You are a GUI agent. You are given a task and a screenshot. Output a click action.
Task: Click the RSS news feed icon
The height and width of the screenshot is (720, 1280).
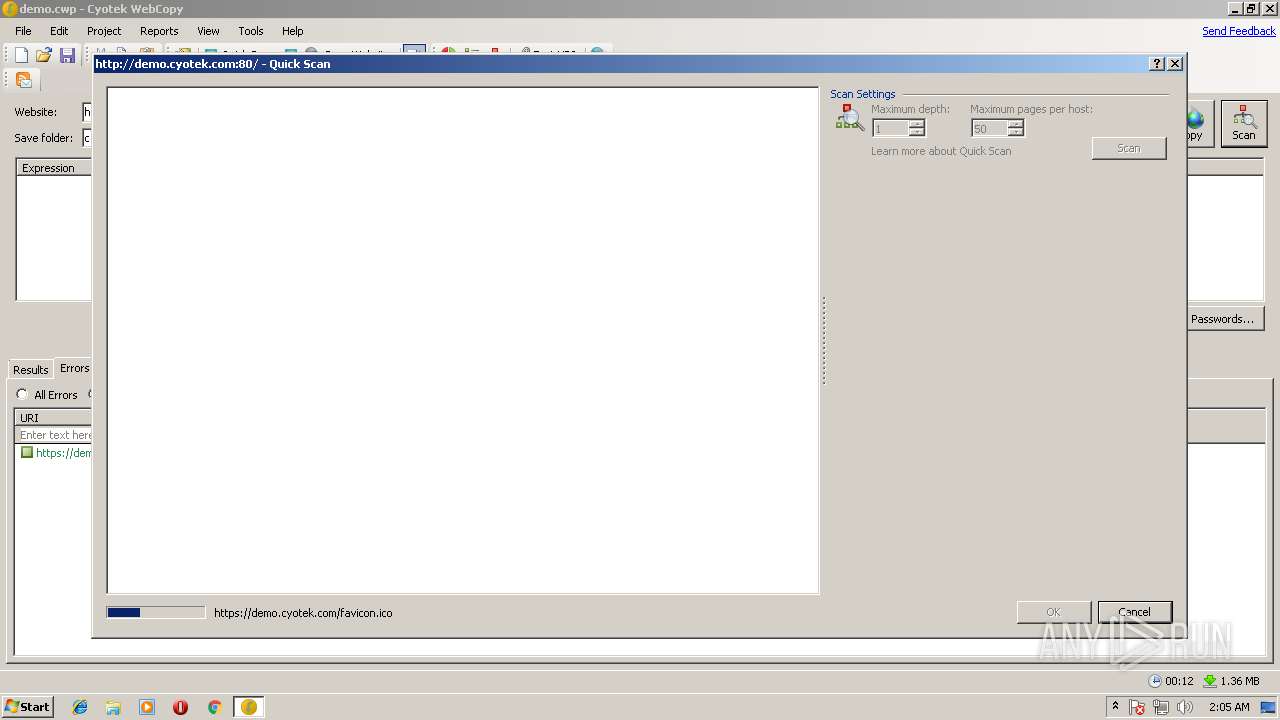click(23, 80)
